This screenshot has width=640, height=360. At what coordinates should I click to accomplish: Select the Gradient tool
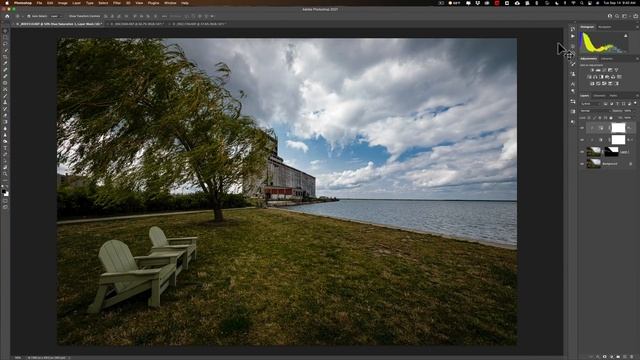click(x=5, y=122)
